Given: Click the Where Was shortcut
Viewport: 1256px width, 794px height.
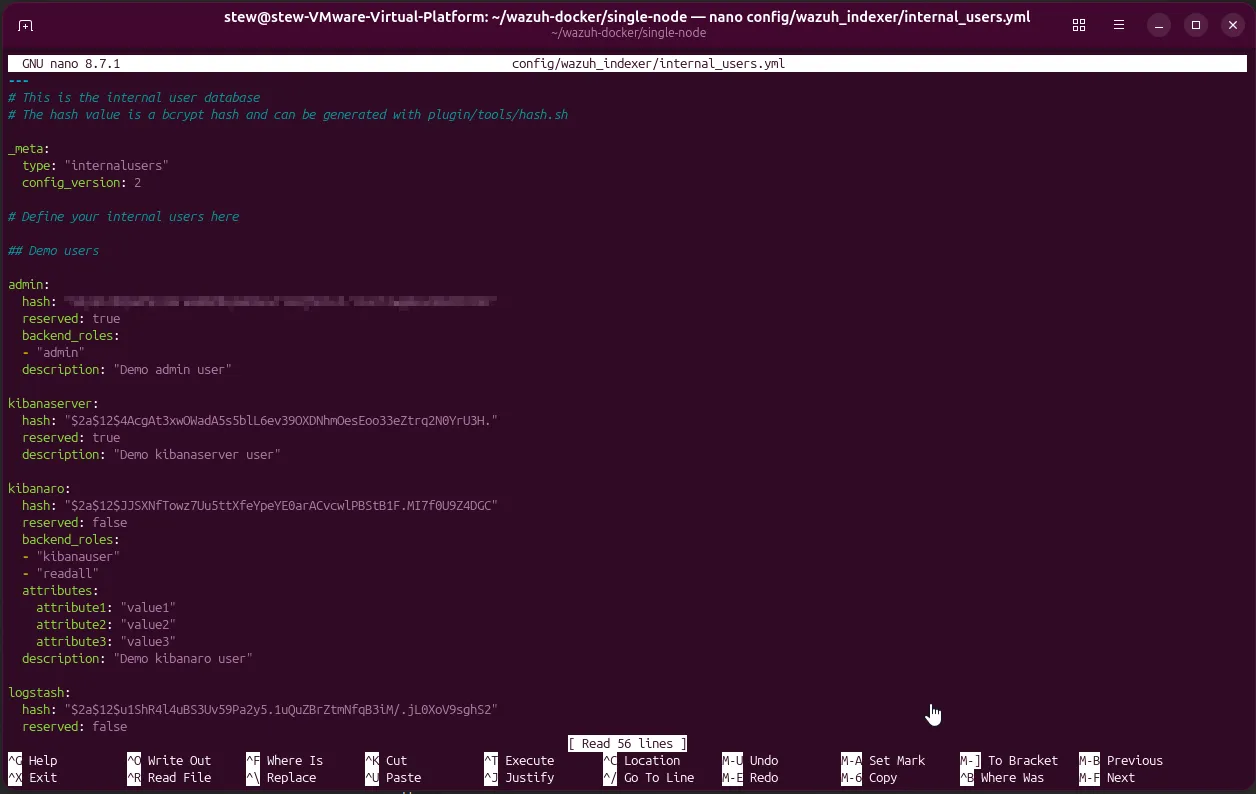Looking at the screenshot, I should [1002, 778].
